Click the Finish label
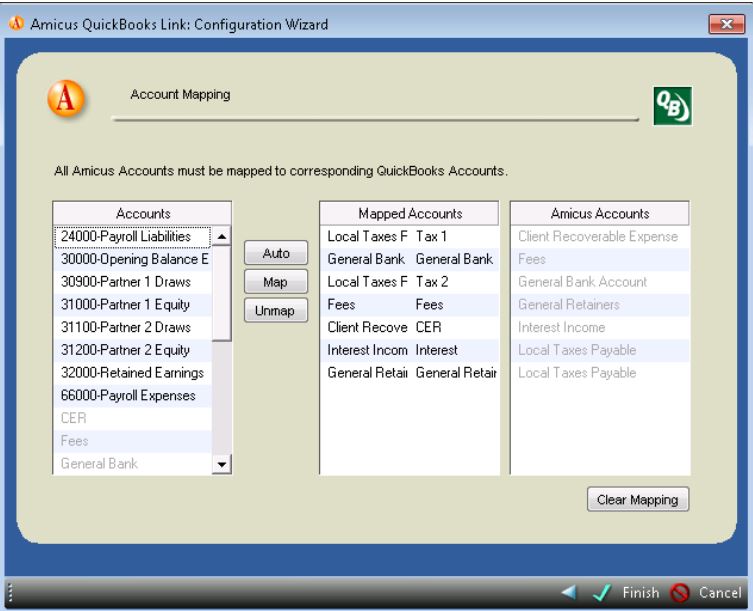Screen dimensions: 753x611 (x=641, y=592)
